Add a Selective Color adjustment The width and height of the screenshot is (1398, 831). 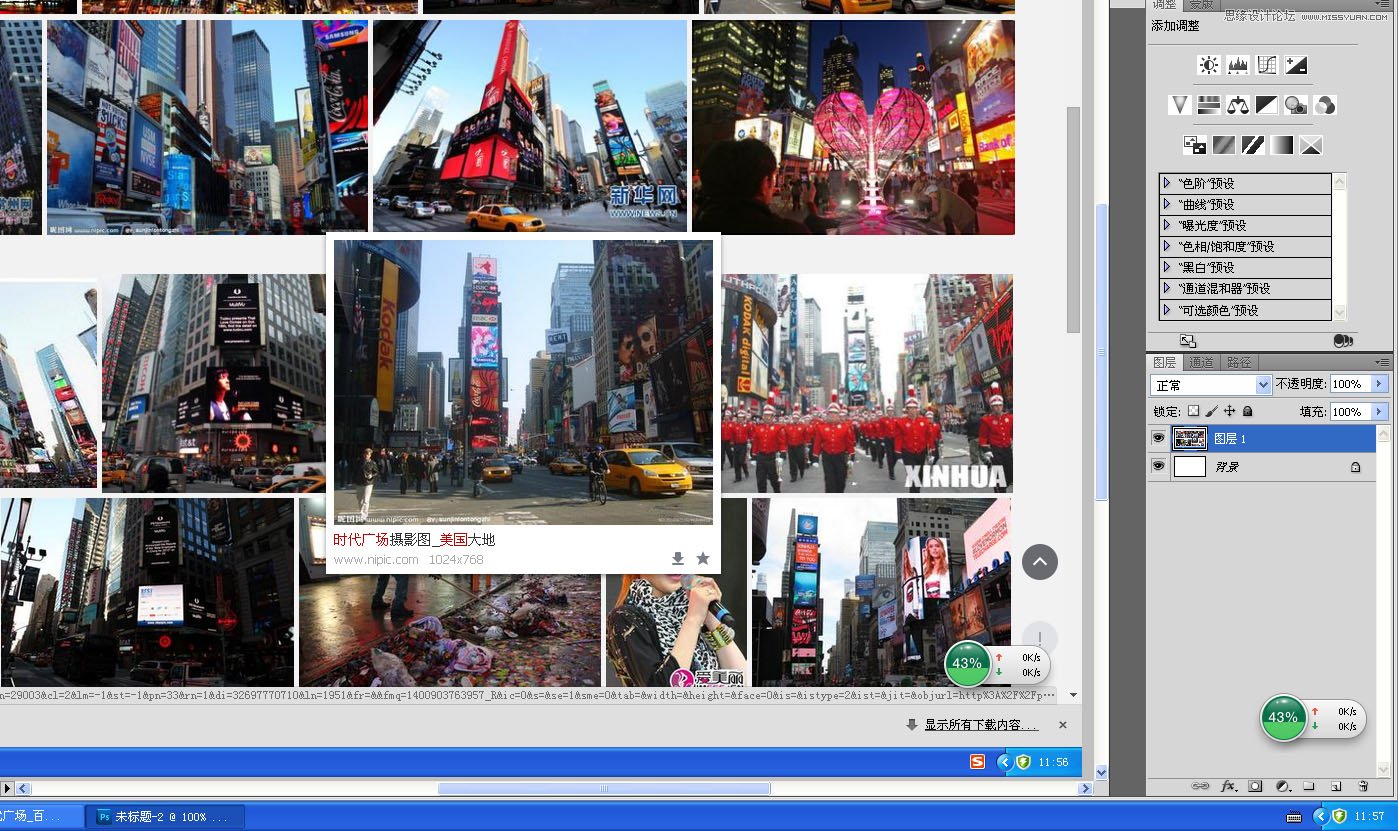click(1311, 145)
